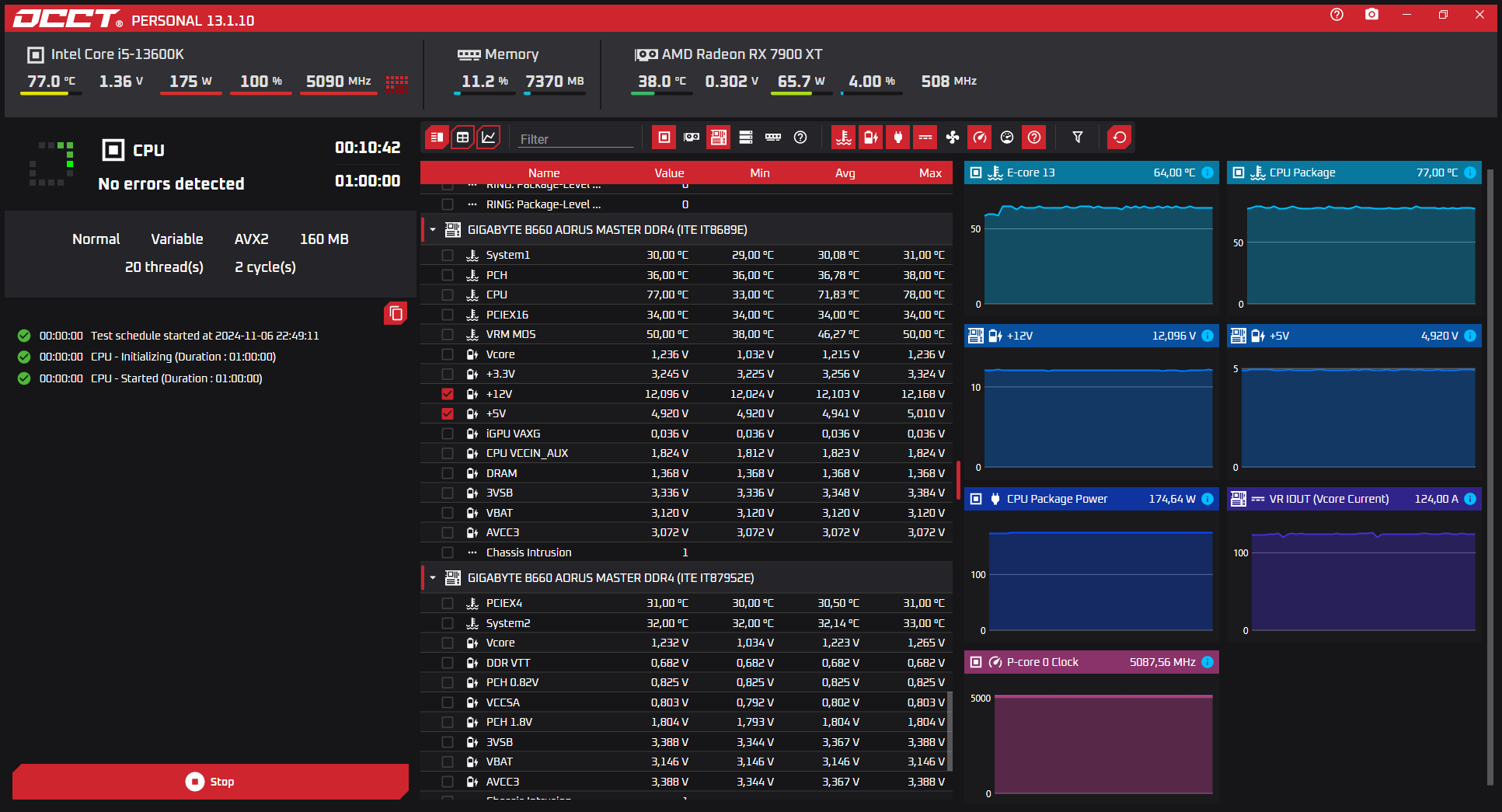1502x812 pixels.
Task: Click the Intel Core i5-13600K header
Action: click(106, 54)
